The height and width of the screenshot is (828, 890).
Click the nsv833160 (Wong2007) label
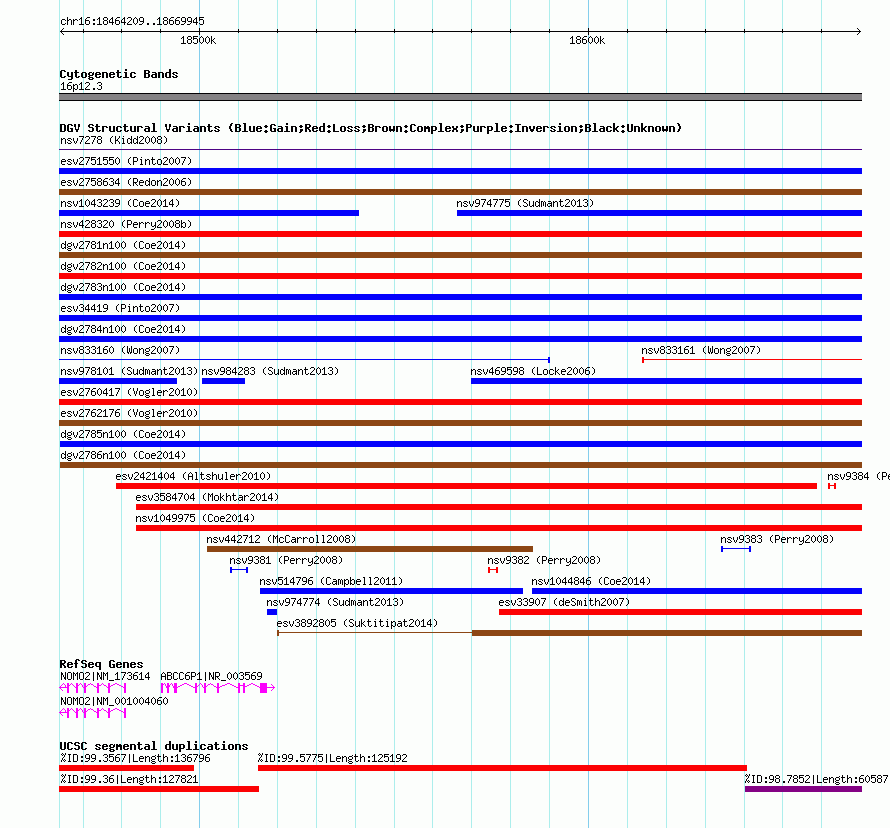tap(120, 350)
